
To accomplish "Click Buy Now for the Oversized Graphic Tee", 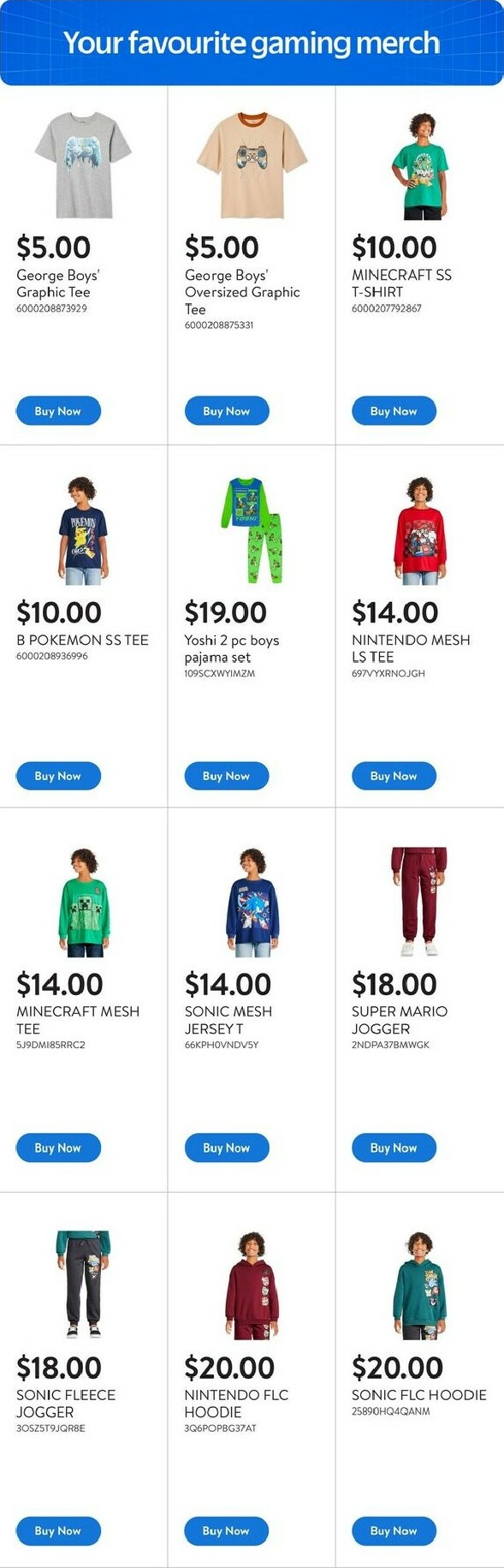I will click(x=227, y=411).
